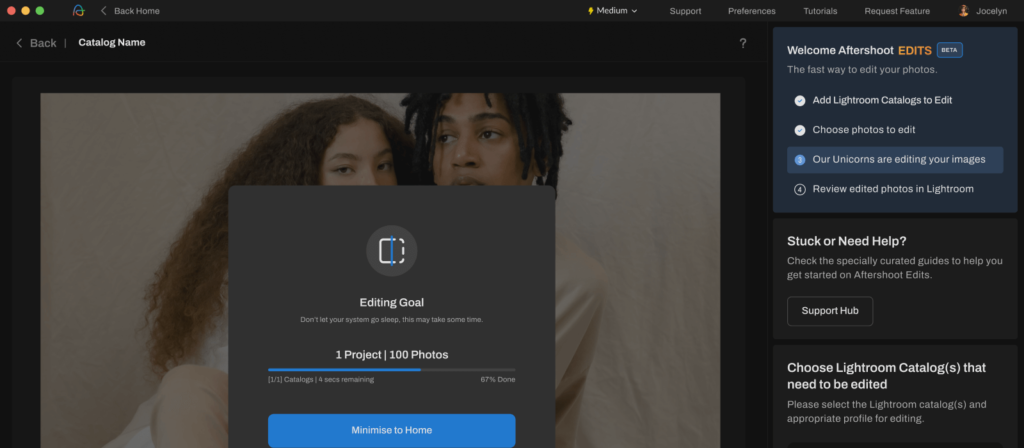Click checkmark for Choose photos to edit
This screenshot has height=448, width=1024.
pos(799,130)
